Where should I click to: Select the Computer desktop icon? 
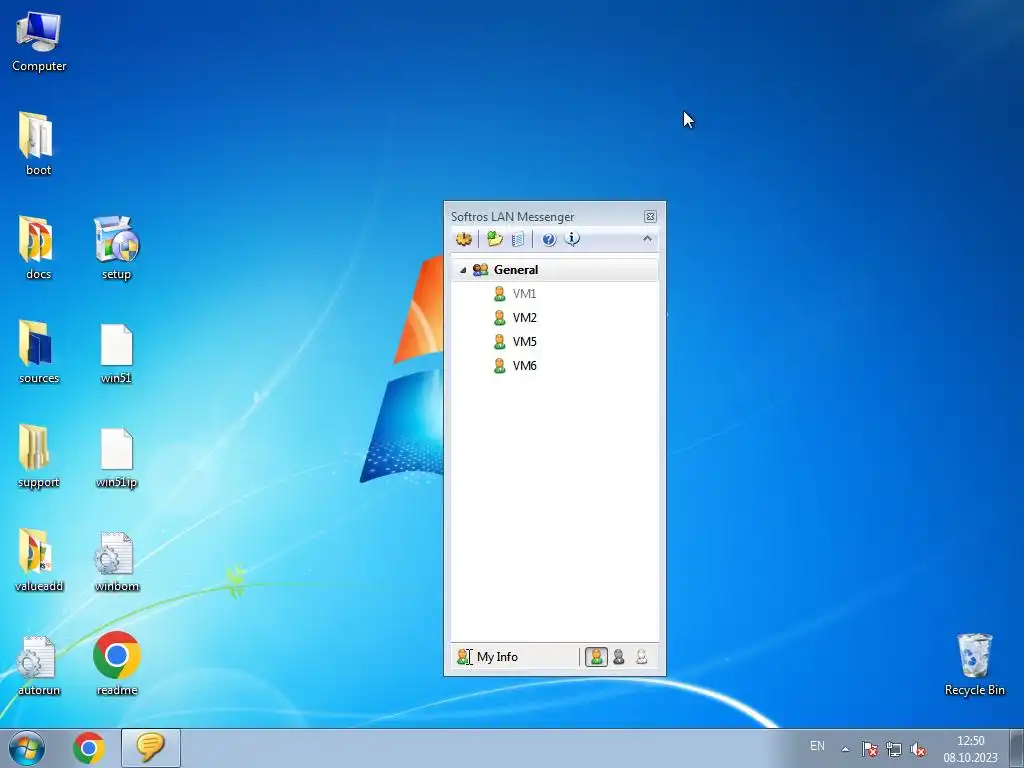39,42
